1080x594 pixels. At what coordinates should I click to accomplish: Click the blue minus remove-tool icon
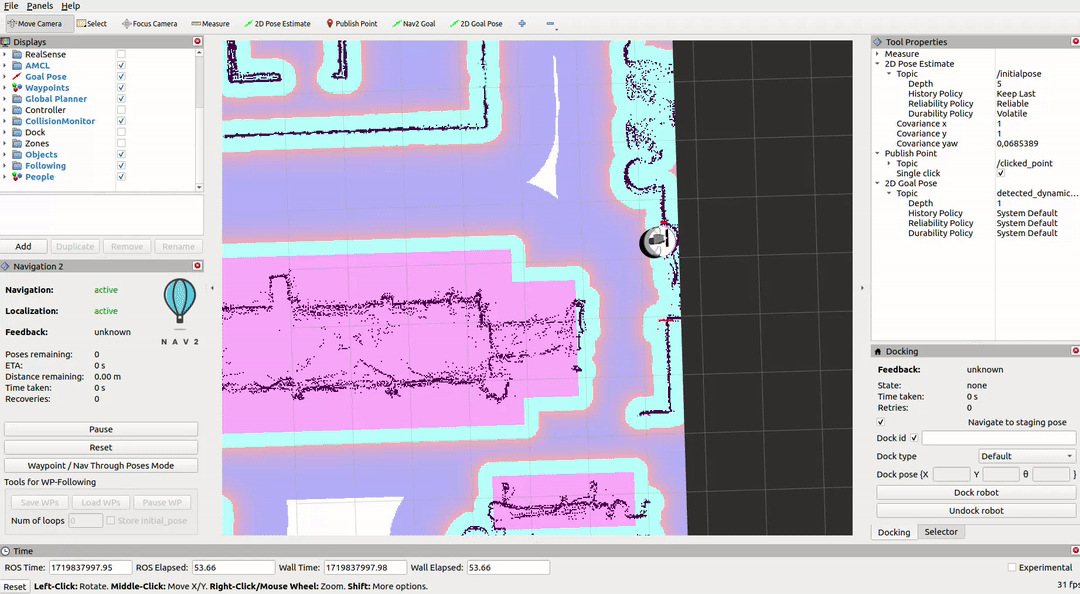[550, 23]
